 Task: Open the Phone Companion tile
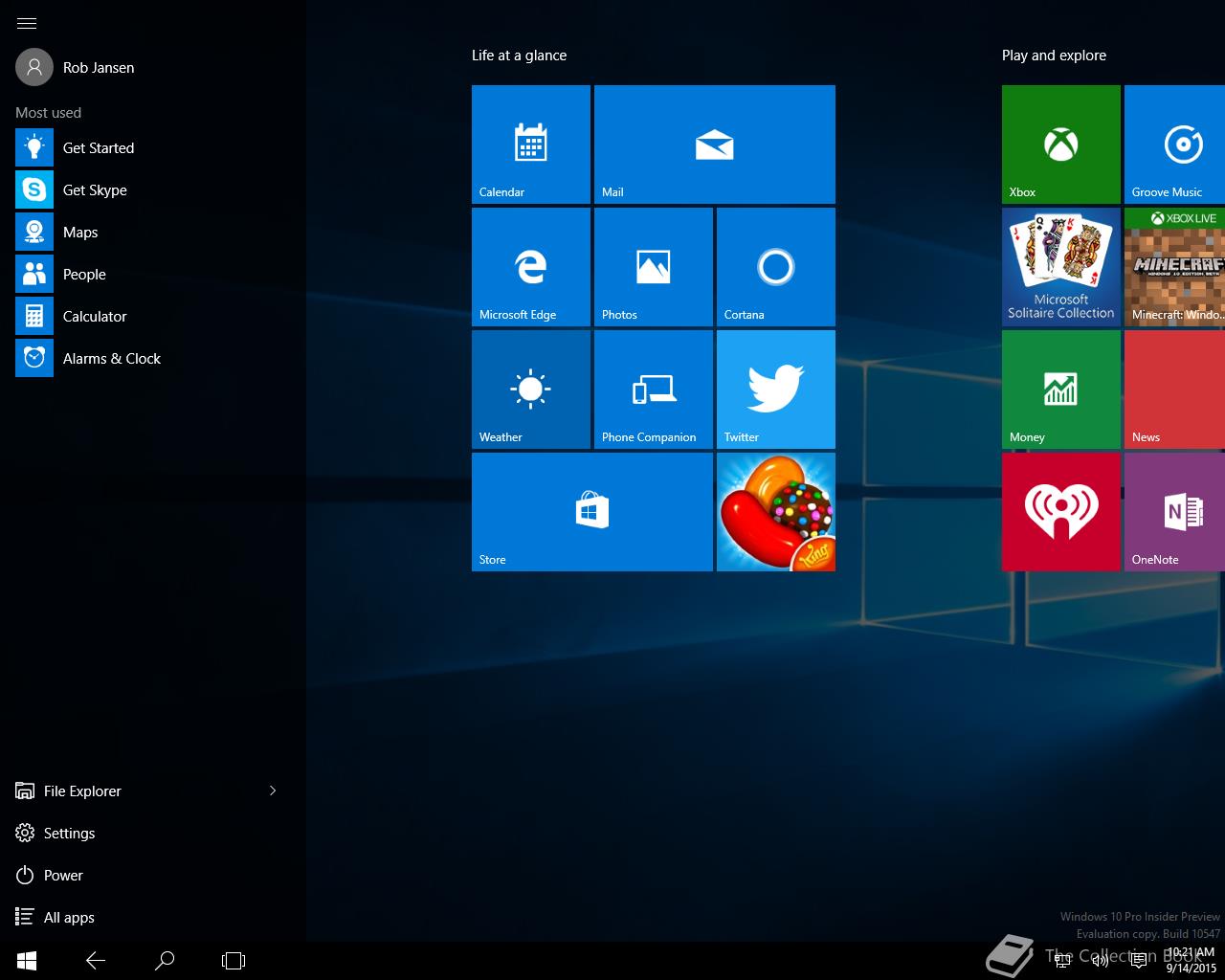(x=654, y=390)
